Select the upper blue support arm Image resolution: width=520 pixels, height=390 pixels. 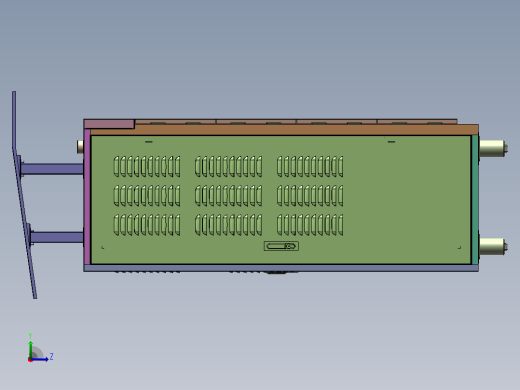click(x=52, y=169)
